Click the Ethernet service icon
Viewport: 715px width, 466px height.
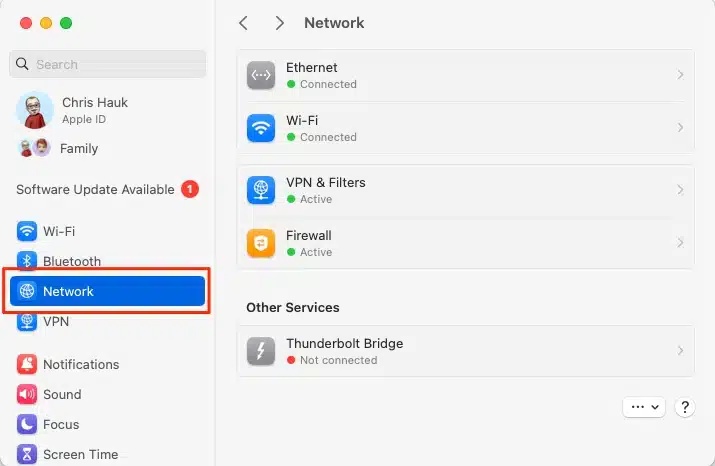(x=261, y=75)
